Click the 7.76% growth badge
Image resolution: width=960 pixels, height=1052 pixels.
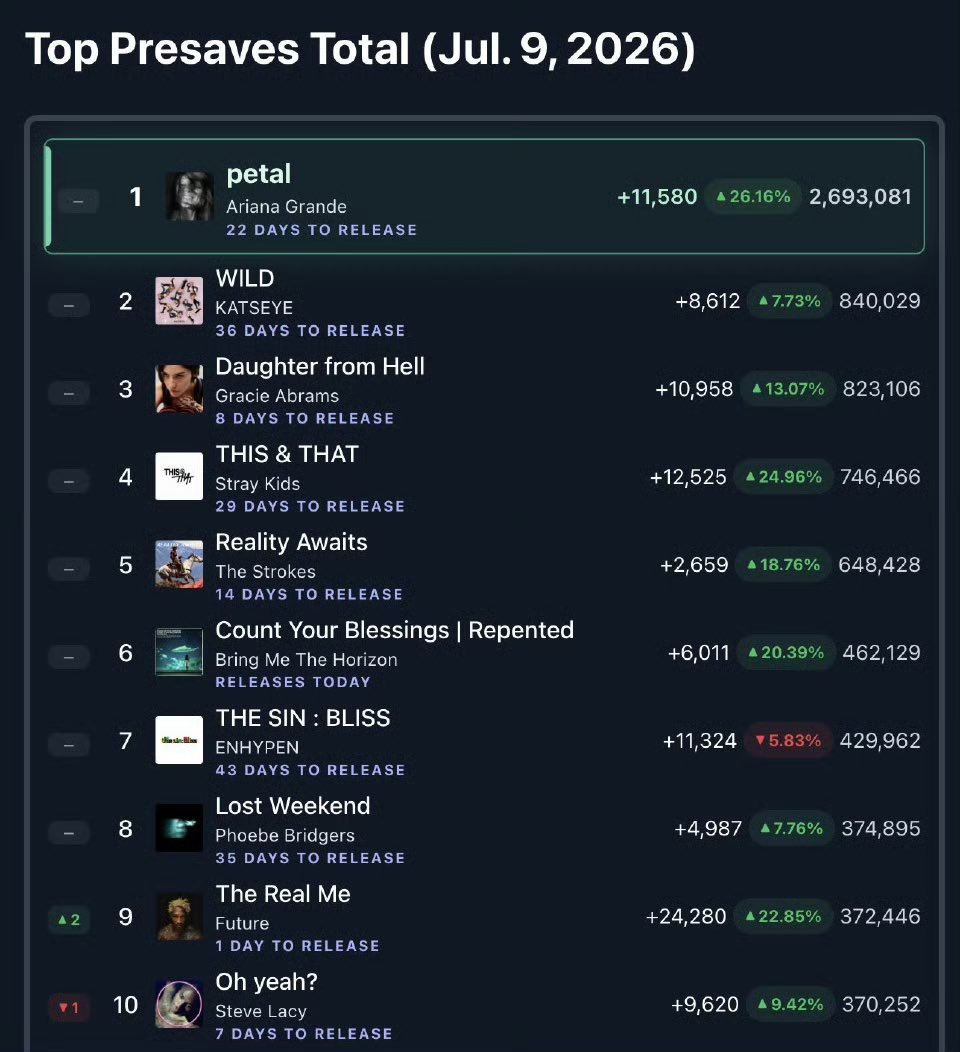click(791, 828)
